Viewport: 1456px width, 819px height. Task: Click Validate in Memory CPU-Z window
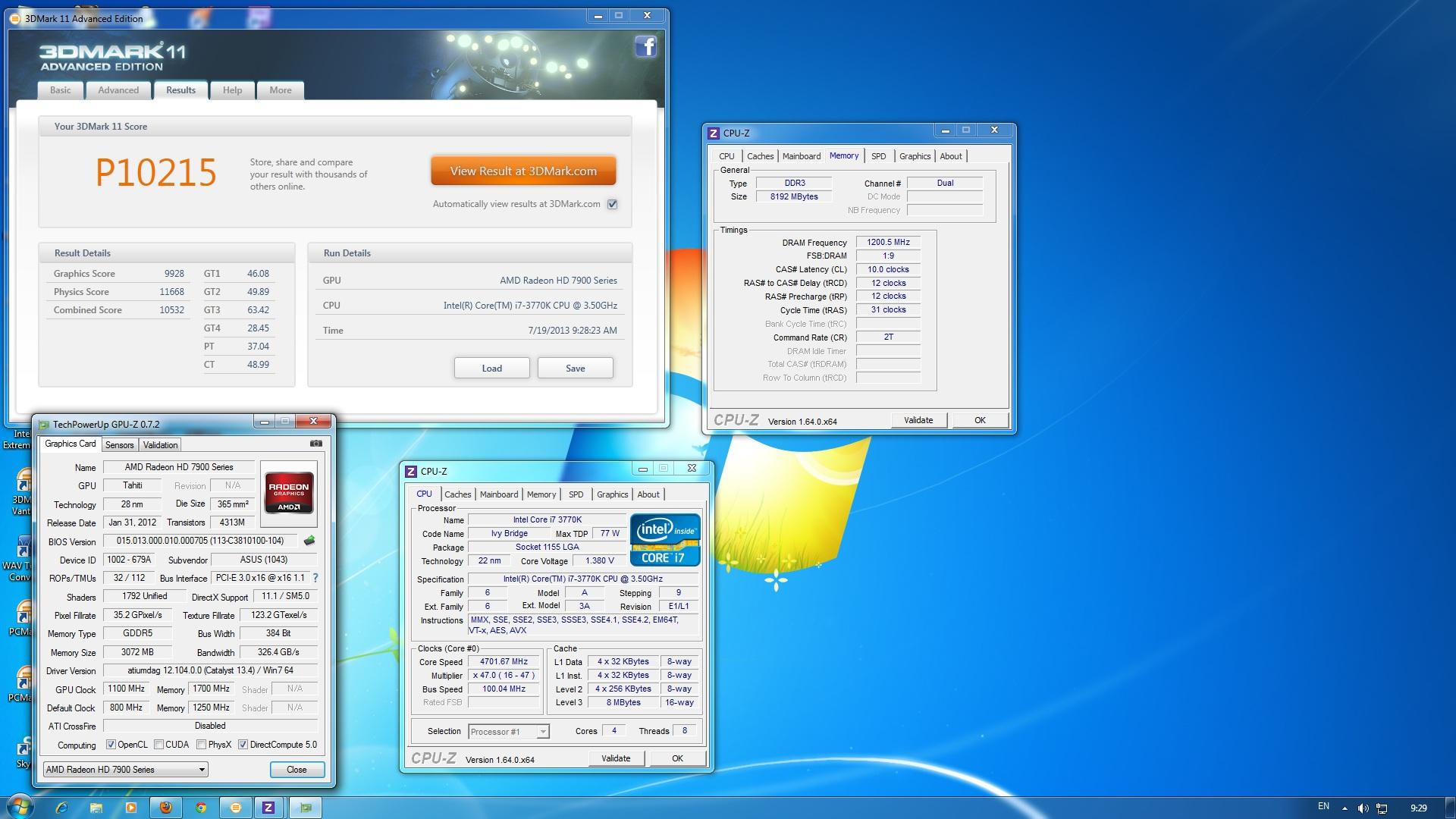pos(918,420)
